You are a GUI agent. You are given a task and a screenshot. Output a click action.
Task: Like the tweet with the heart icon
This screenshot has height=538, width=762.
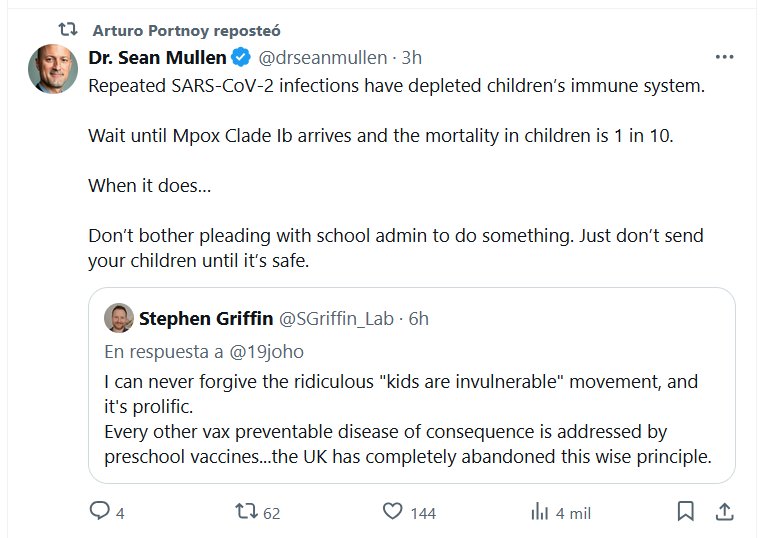pos(394,511)
